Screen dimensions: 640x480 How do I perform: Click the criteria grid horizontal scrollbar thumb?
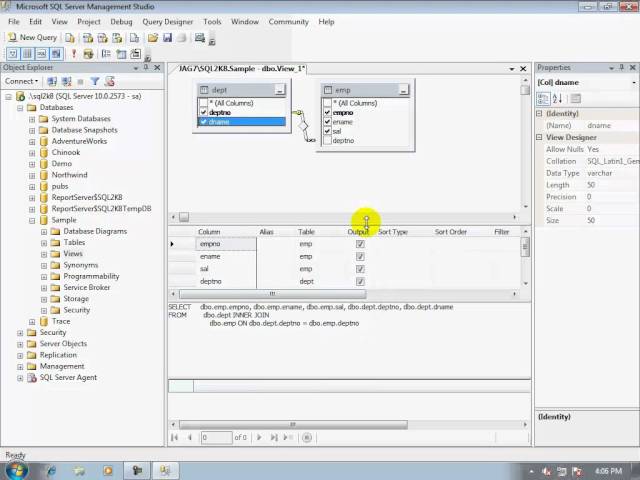tap(273, 294)
